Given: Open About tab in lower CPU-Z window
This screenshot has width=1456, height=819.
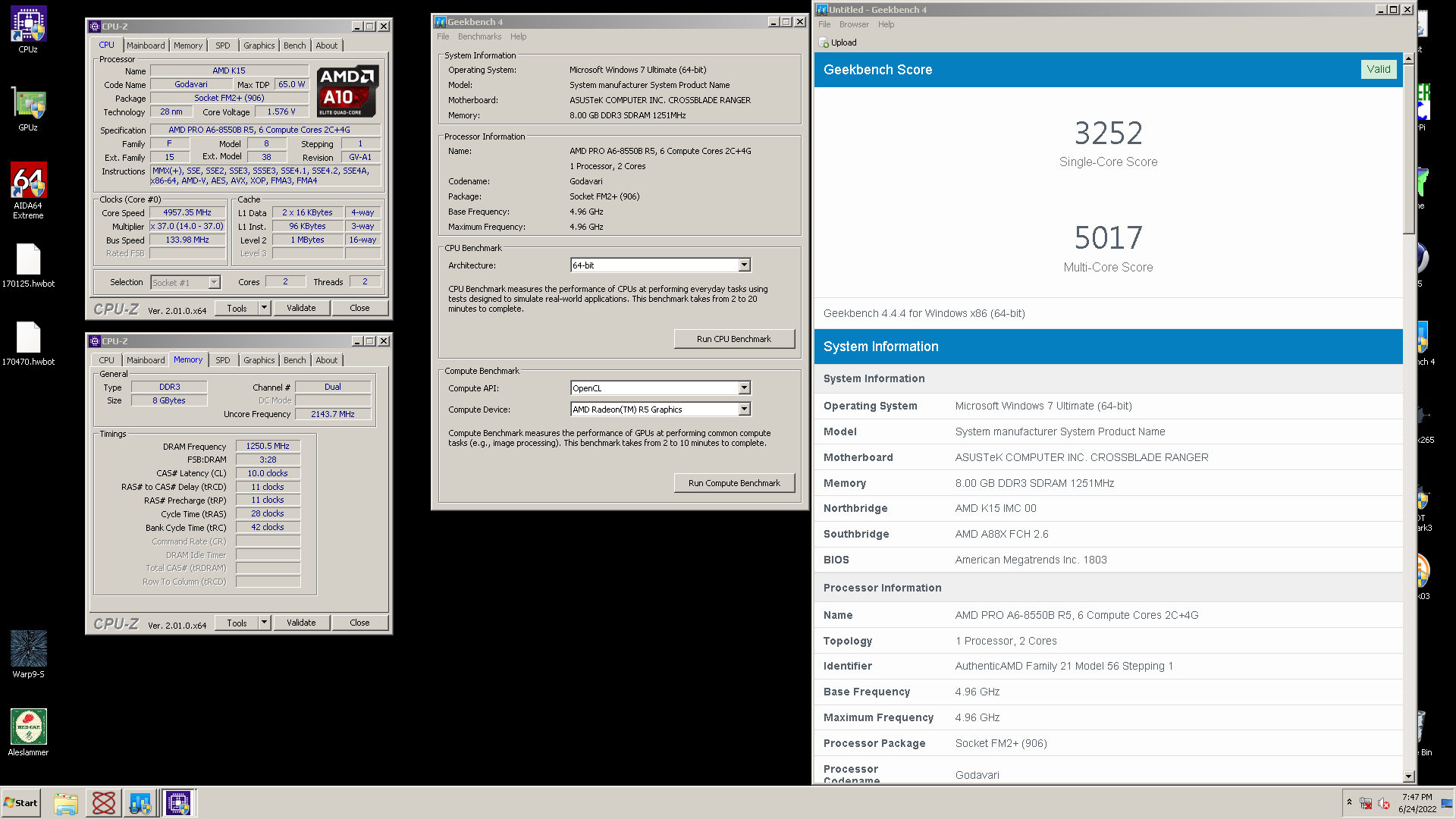Looking at the screenshot, I should pyautogui.click(x=327, y=360).
